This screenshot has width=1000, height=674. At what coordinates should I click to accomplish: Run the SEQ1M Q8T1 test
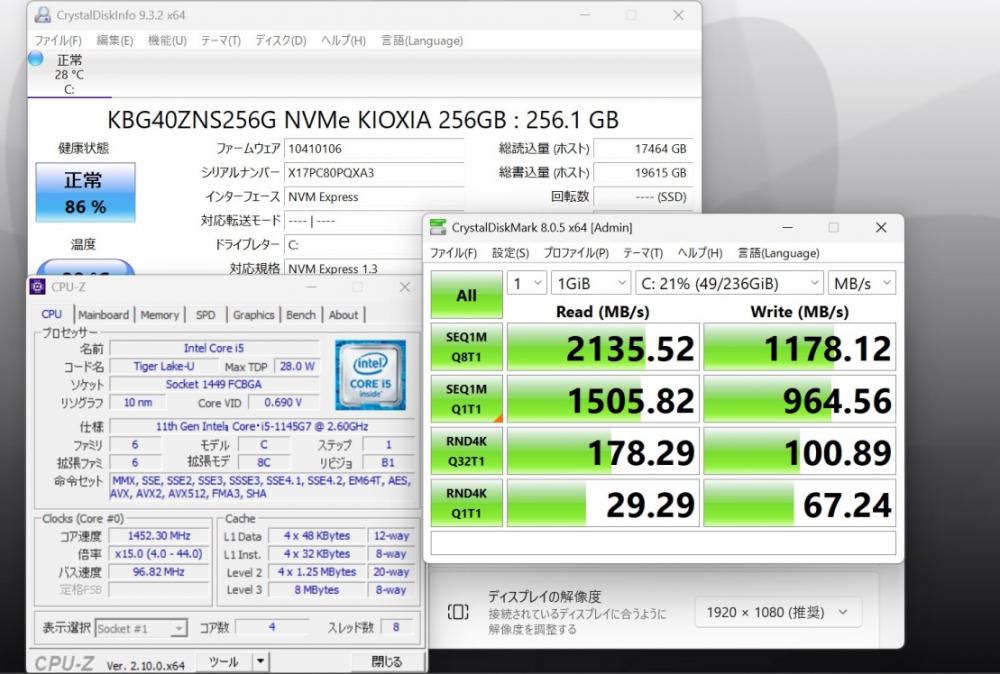[x=466, y=347]
